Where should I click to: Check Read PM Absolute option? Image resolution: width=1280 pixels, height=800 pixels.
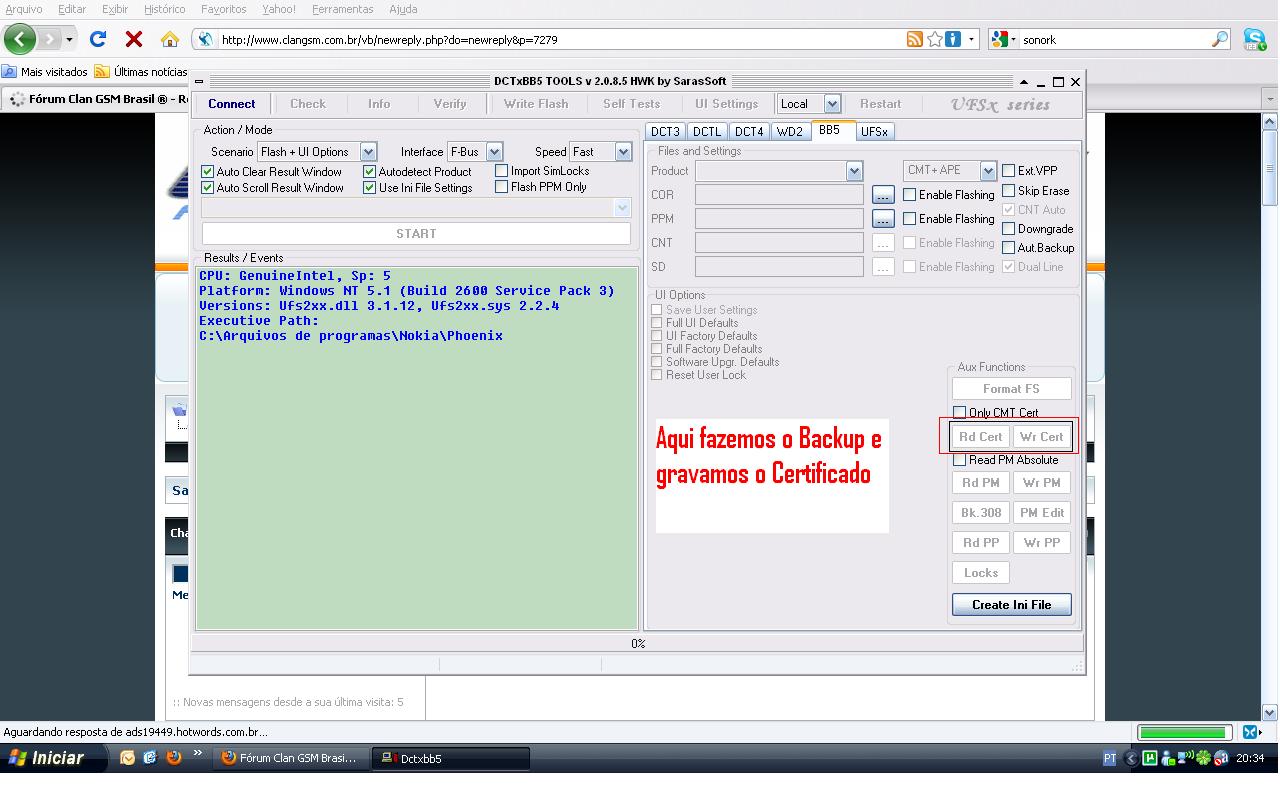(x=960, y=460)
